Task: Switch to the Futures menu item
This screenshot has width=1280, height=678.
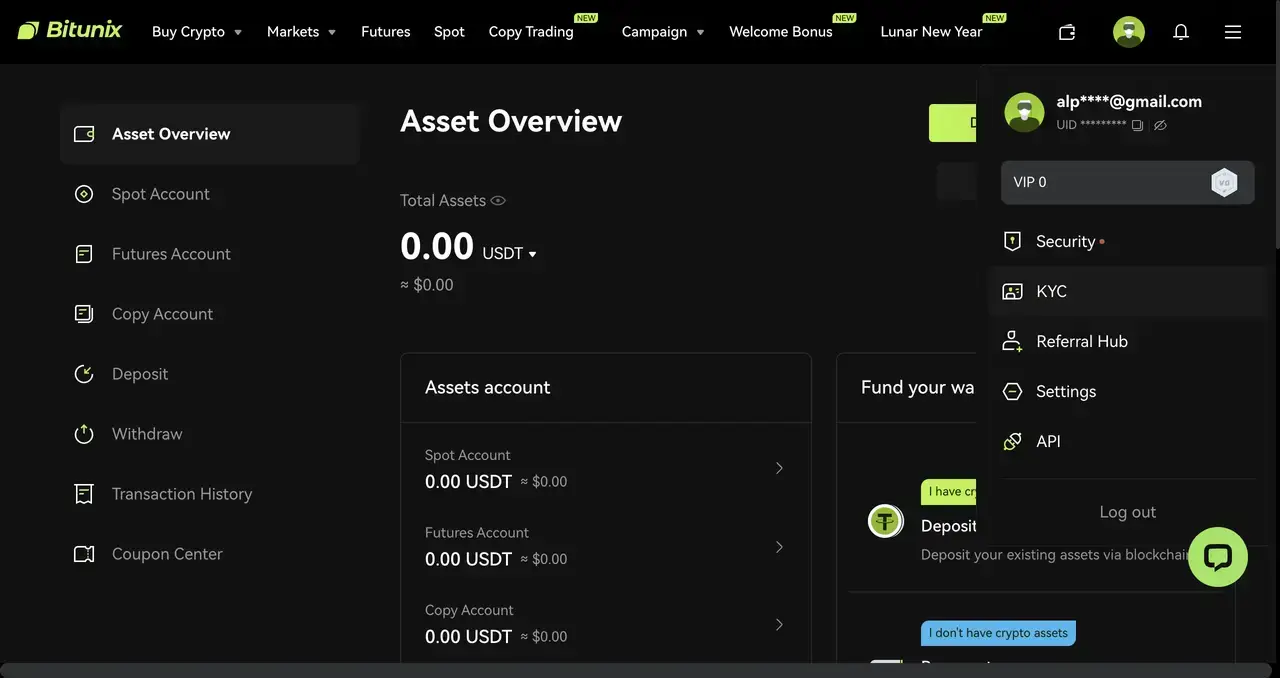Action: [386, 31]
